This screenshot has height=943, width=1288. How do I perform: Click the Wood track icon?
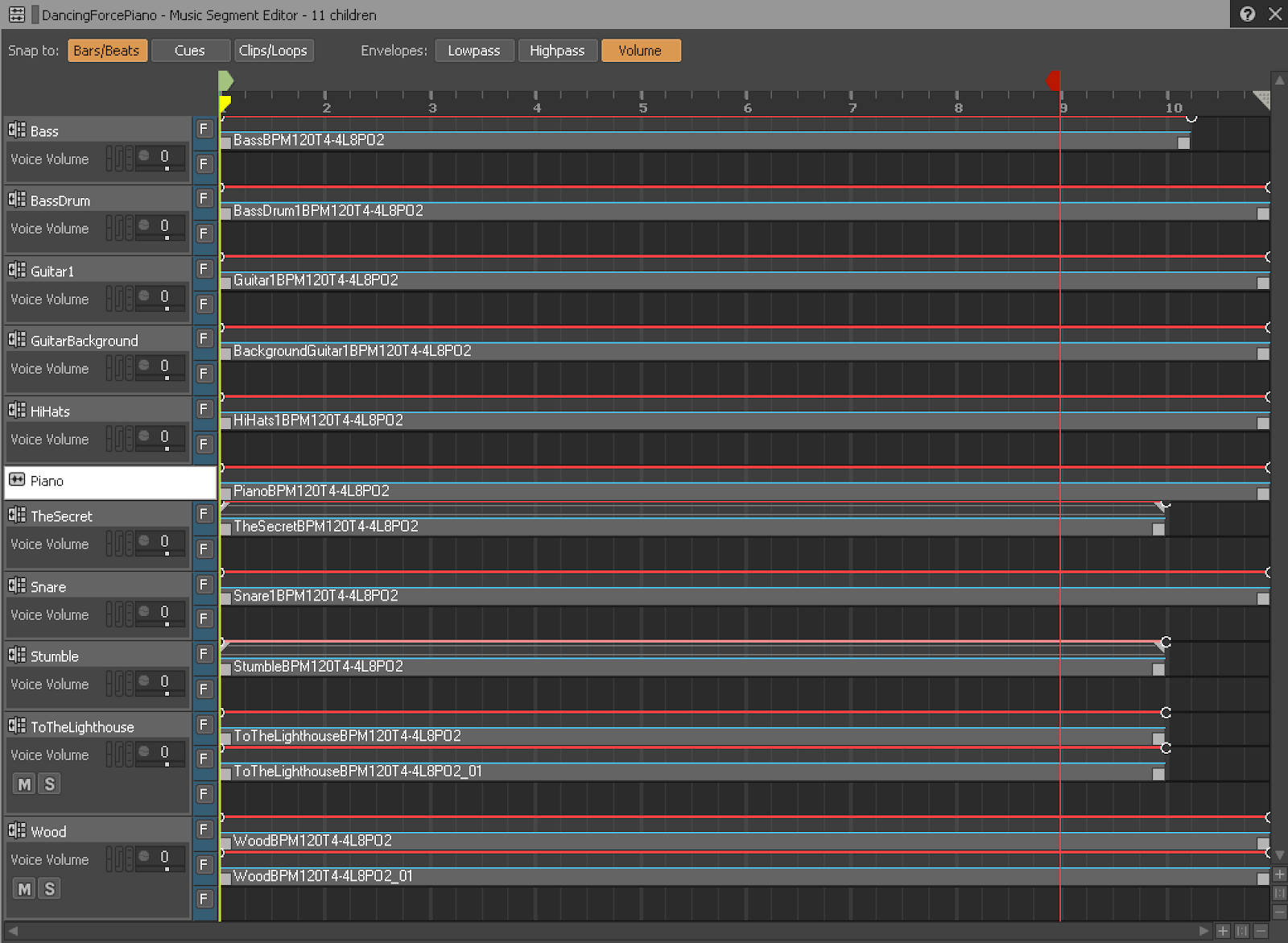pos(17,830)
